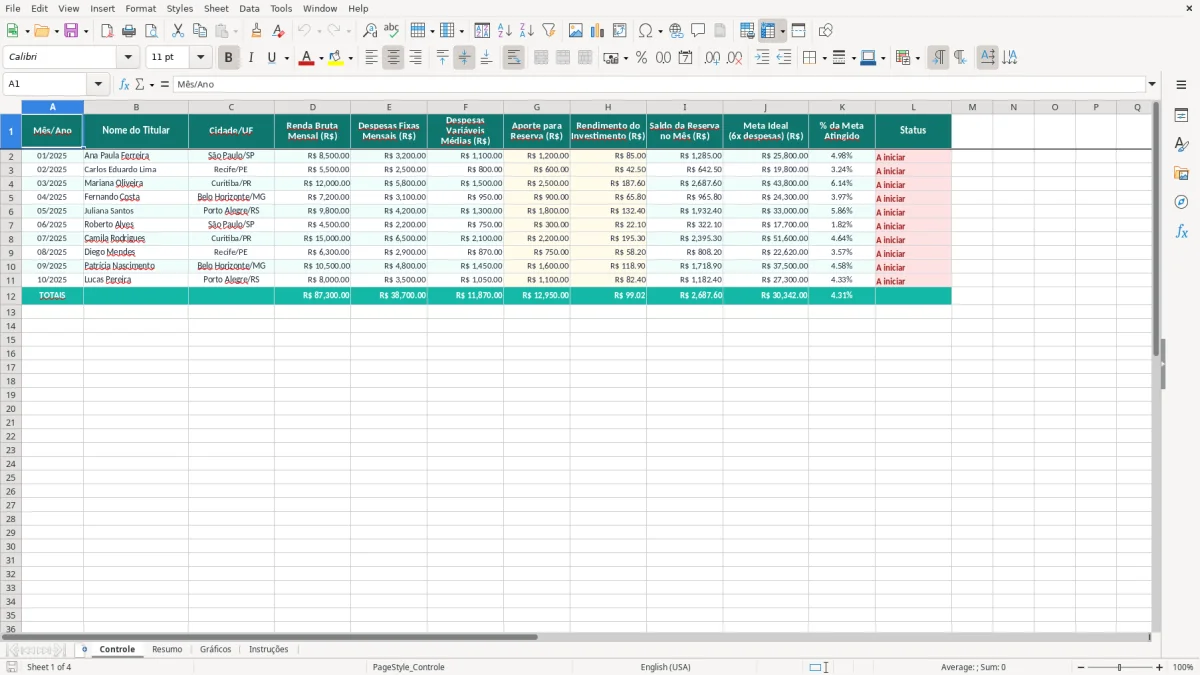
Task: Run the Spelling check icon
Action: pyautogui.click(x=391, y=31)
